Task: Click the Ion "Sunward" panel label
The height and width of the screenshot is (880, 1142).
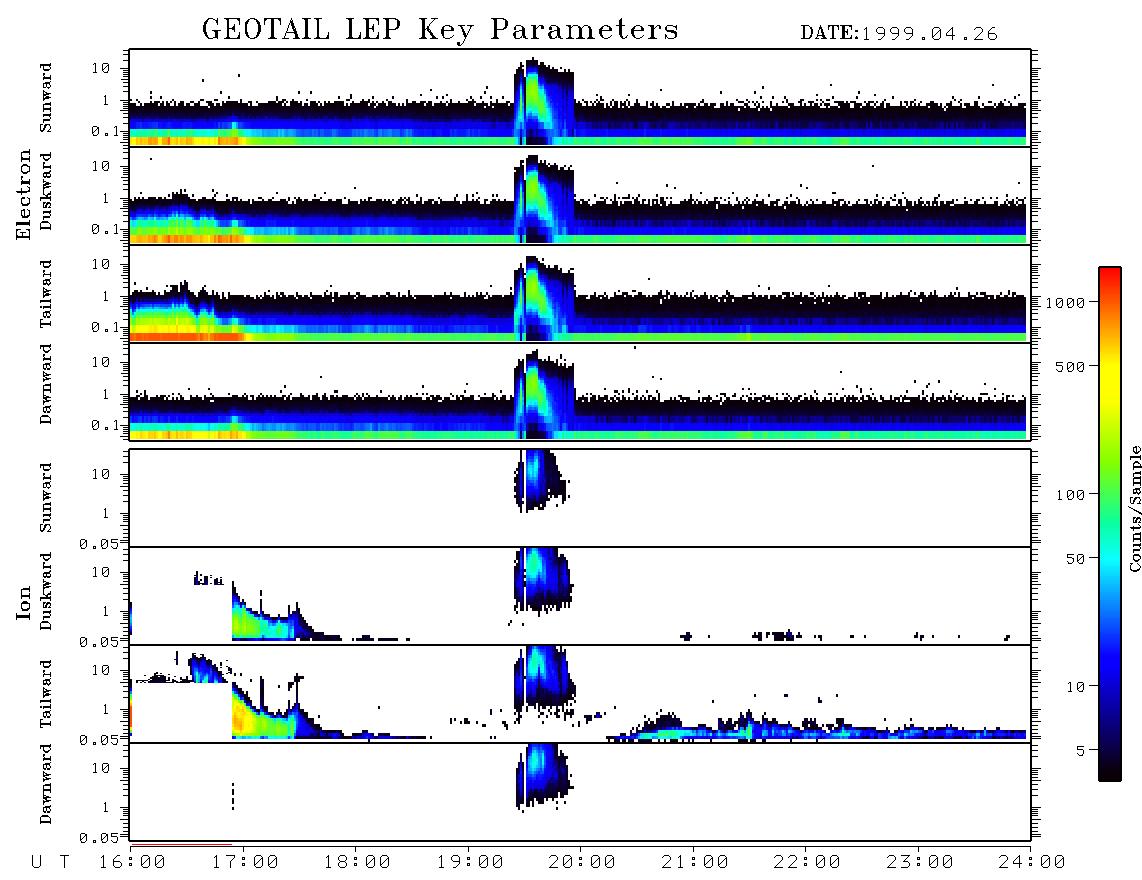Action: 46,498
